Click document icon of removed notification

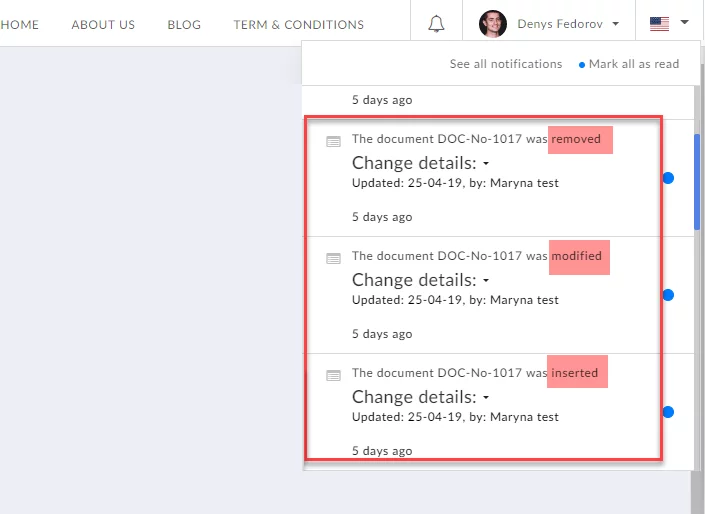(334, 141)
